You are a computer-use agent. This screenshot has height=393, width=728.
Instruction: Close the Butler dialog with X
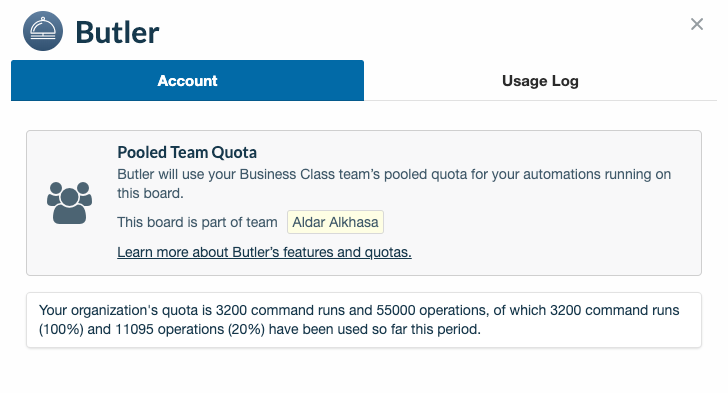[696, 24]
